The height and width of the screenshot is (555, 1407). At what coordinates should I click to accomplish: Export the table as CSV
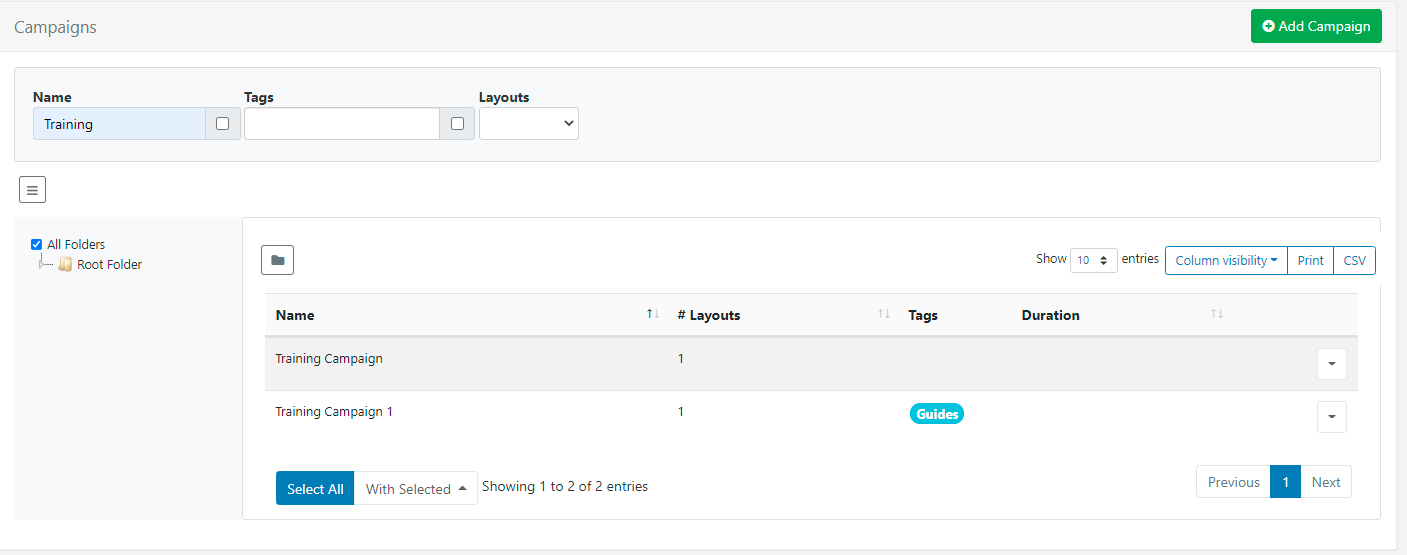tap(1354, 260)
